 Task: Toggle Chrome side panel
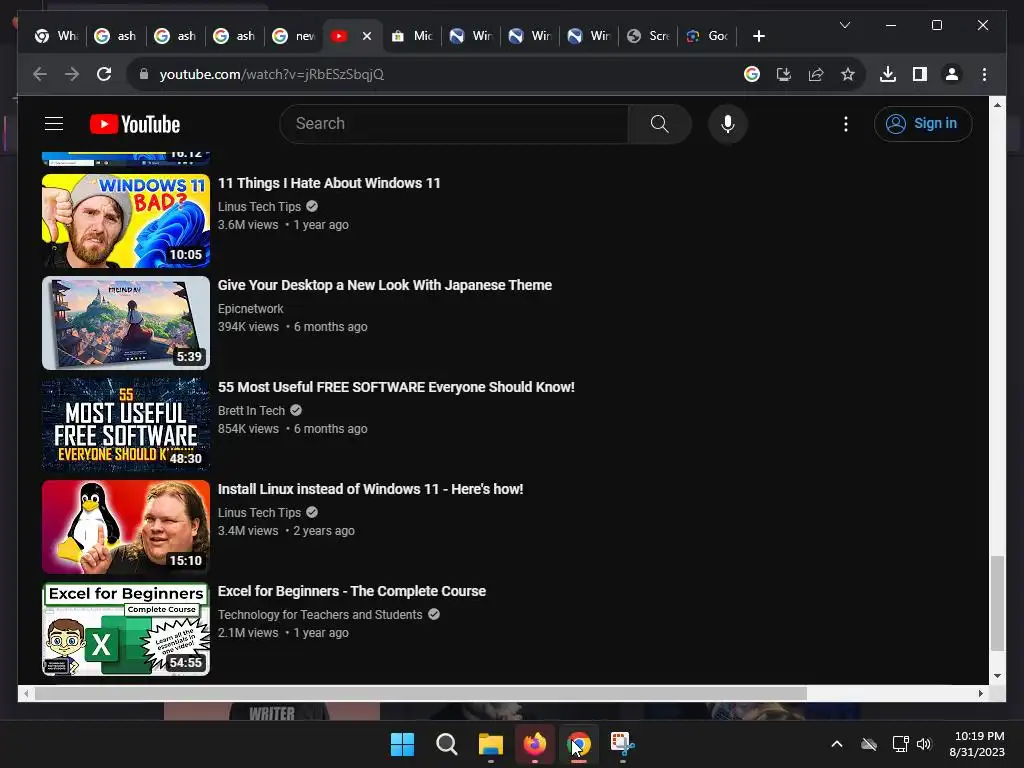pos(920,74)
